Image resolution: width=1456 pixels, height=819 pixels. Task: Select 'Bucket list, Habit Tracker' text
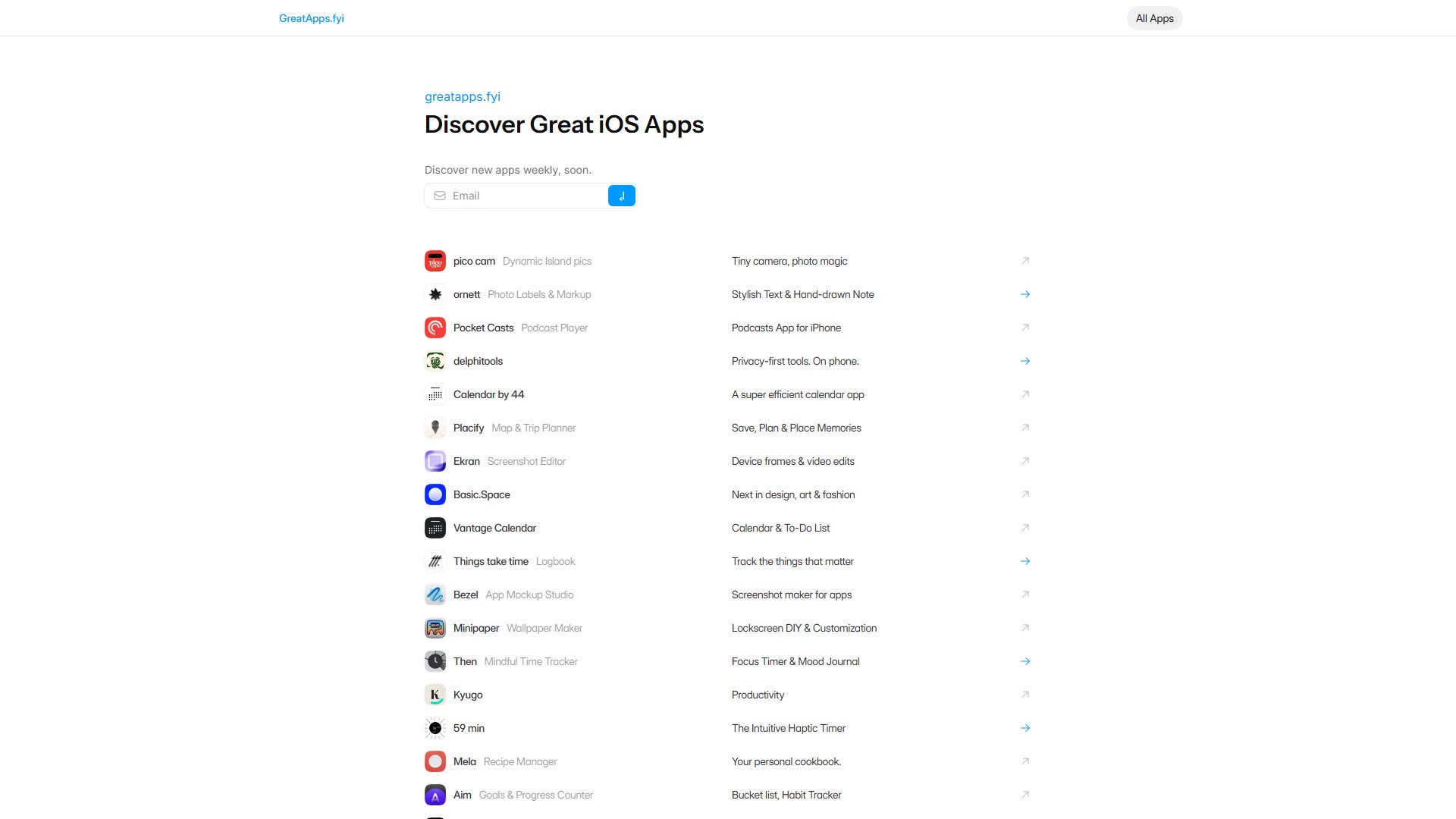tap(786, 795)
